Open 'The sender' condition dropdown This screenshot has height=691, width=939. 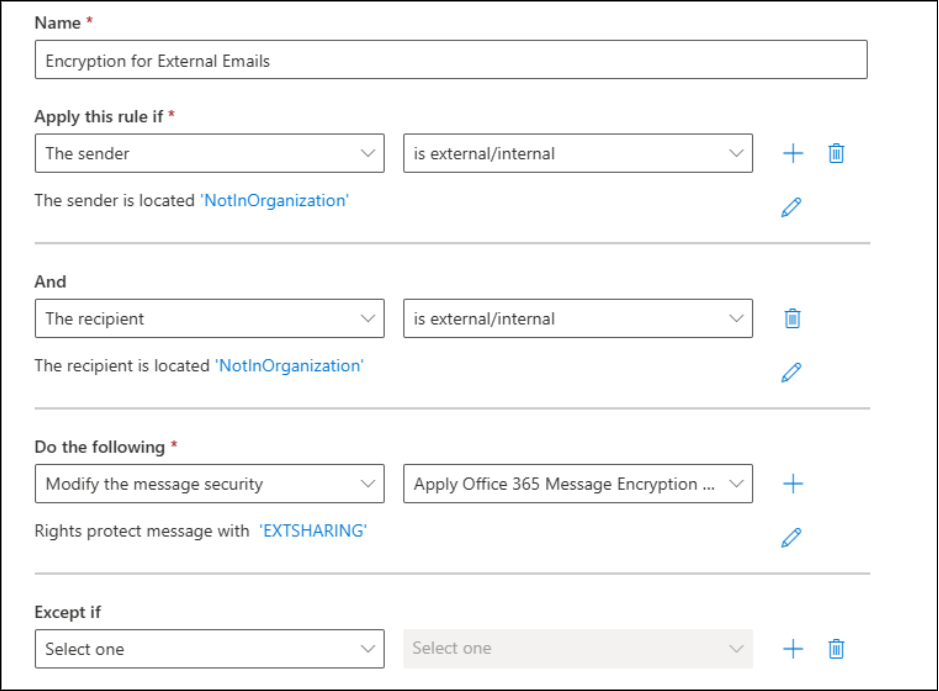pos(210,153)
